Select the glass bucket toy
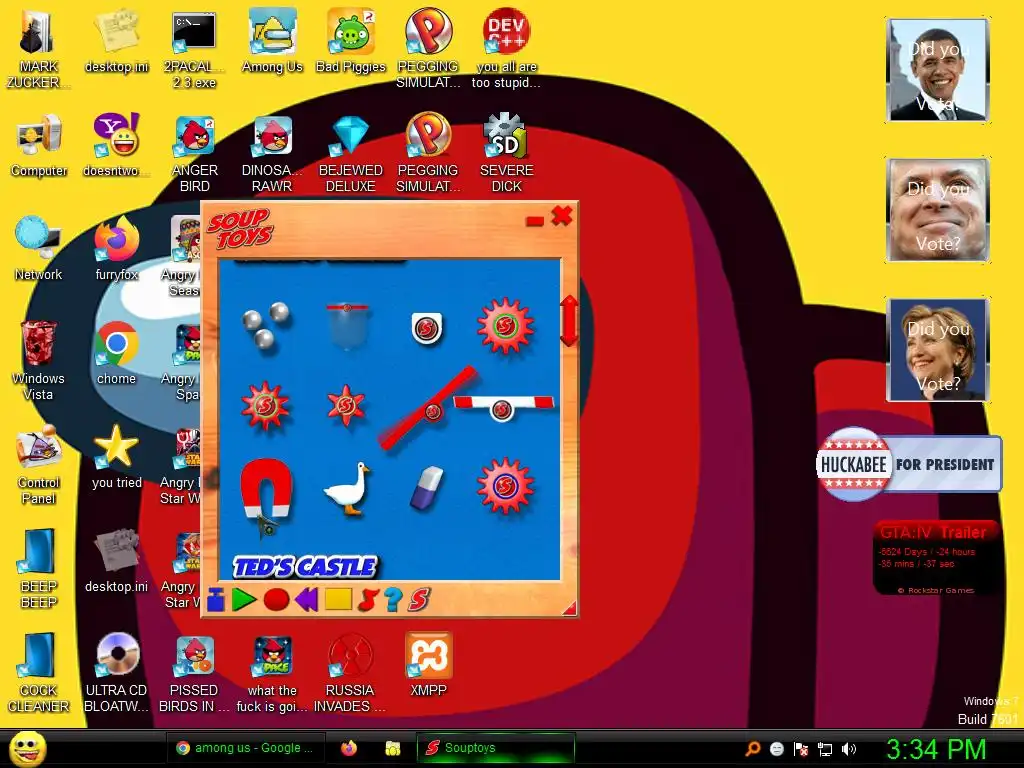The width and height of the screenshot is (1024, 768). [x=347, y=326]
